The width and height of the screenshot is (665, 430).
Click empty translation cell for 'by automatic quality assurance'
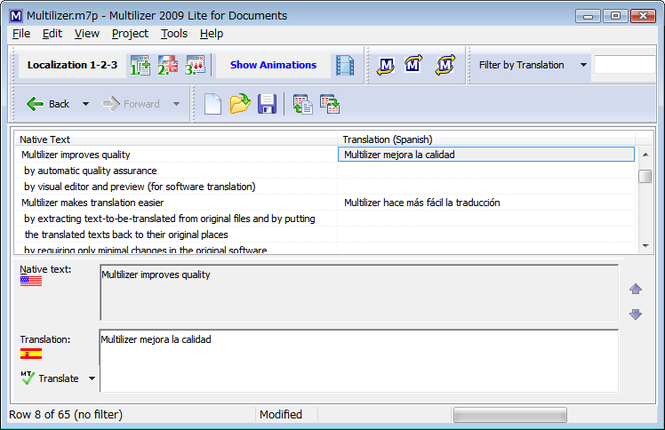pyautogui.click(x=486, y=171)
